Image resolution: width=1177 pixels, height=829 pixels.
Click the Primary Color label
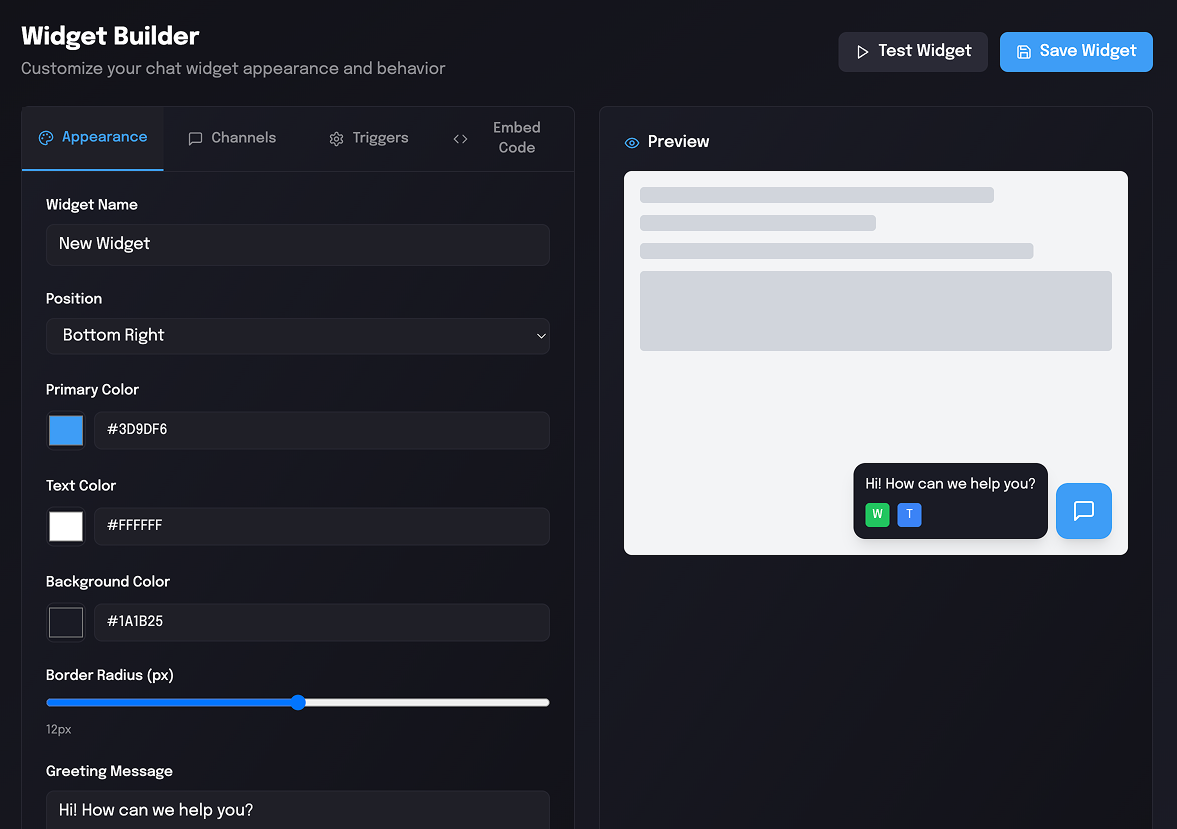[92, 390]
